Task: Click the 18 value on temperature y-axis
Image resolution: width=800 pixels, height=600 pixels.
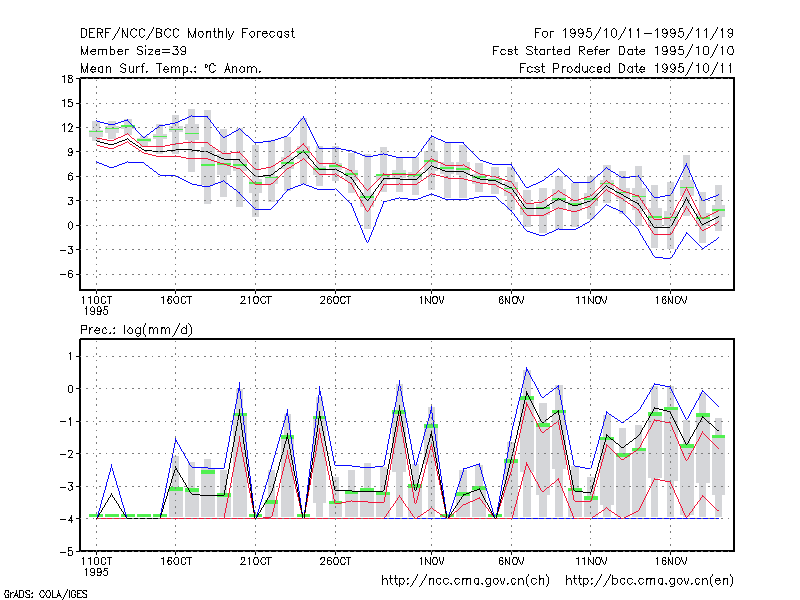Action: [67, 79]
